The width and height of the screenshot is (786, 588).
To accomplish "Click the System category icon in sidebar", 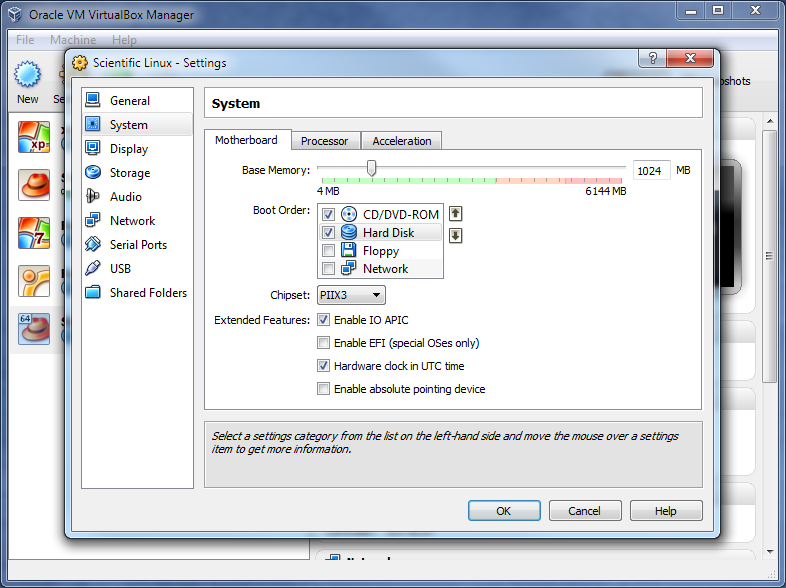I will tap(93, 124).
